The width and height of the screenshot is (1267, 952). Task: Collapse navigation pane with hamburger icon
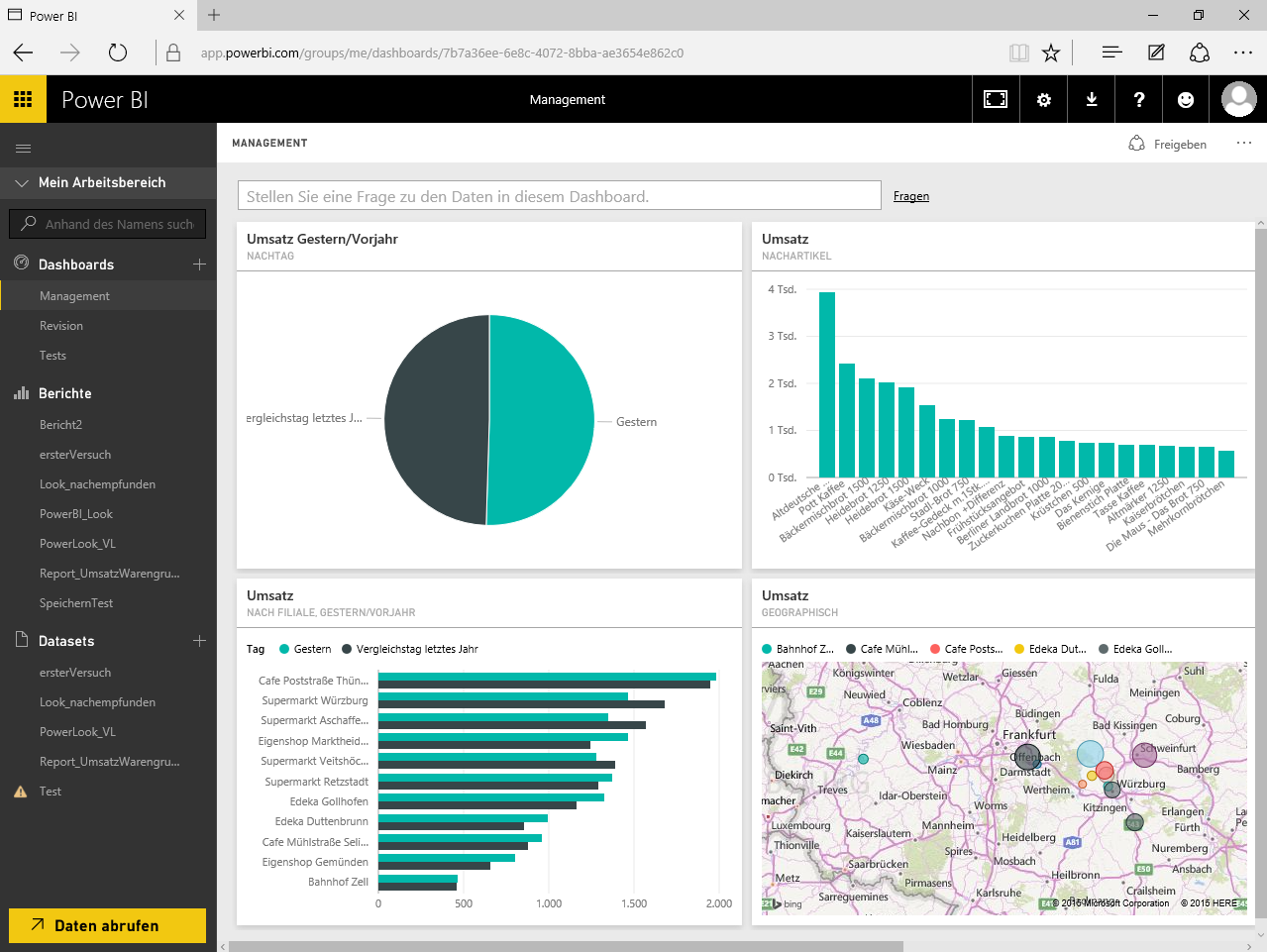(x=23, y=149)
